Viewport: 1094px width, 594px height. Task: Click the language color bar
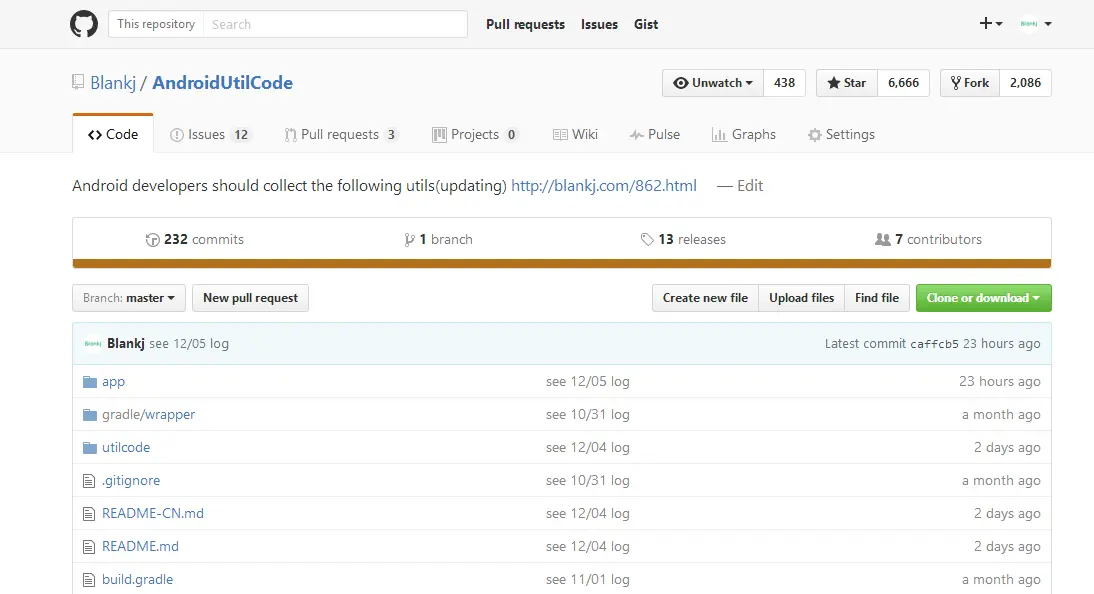tap(562, 264)
